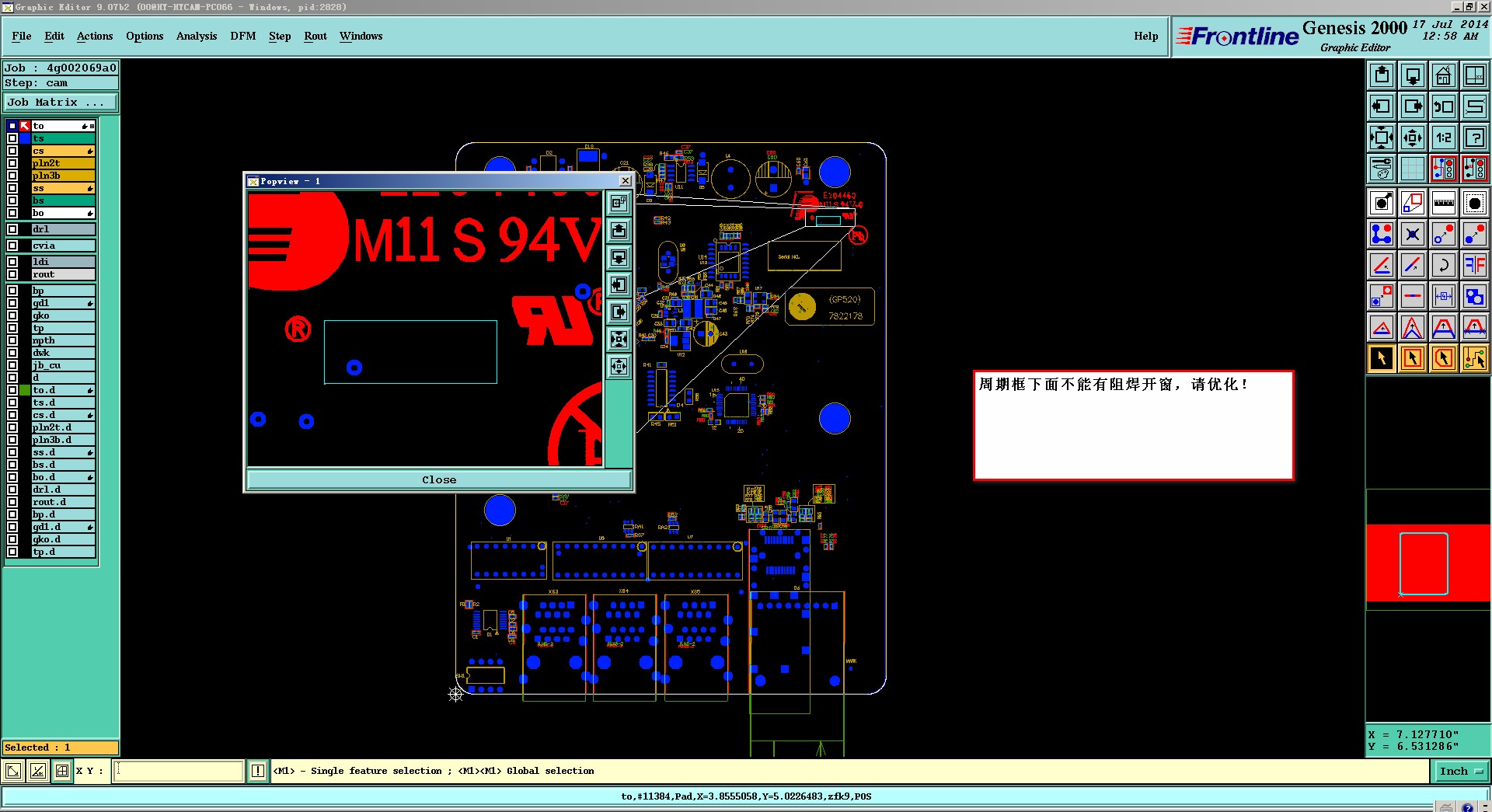Click the zoom in icon

(1382, 138)
